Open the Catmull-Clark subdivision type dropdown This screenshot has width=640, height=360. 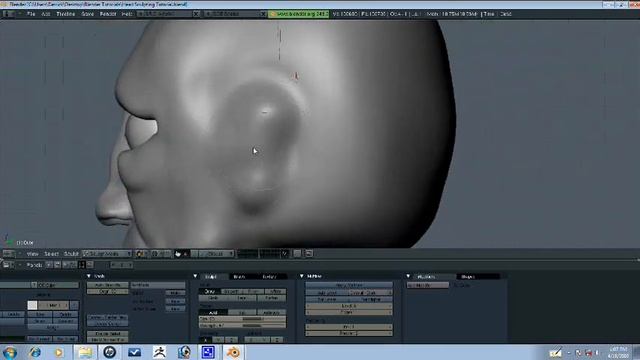[x=371, y=293]
